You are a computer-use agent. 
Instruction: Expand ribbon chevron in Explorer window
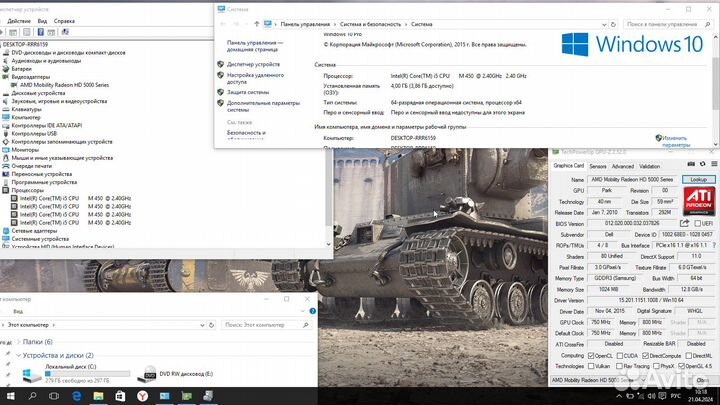[x=302, y=311]
